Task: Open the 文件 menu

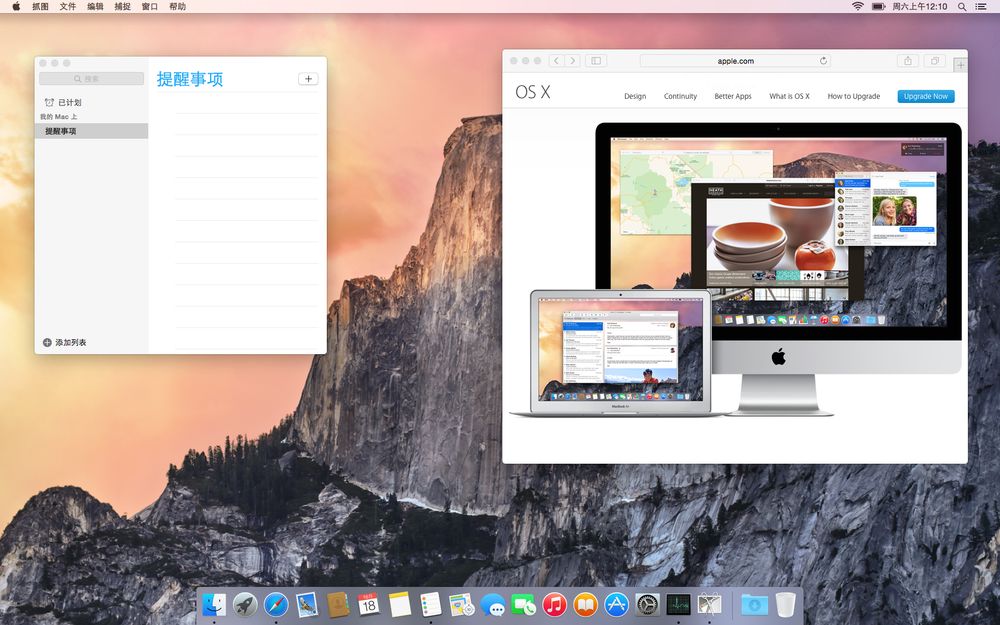Action: coord(68,6)
